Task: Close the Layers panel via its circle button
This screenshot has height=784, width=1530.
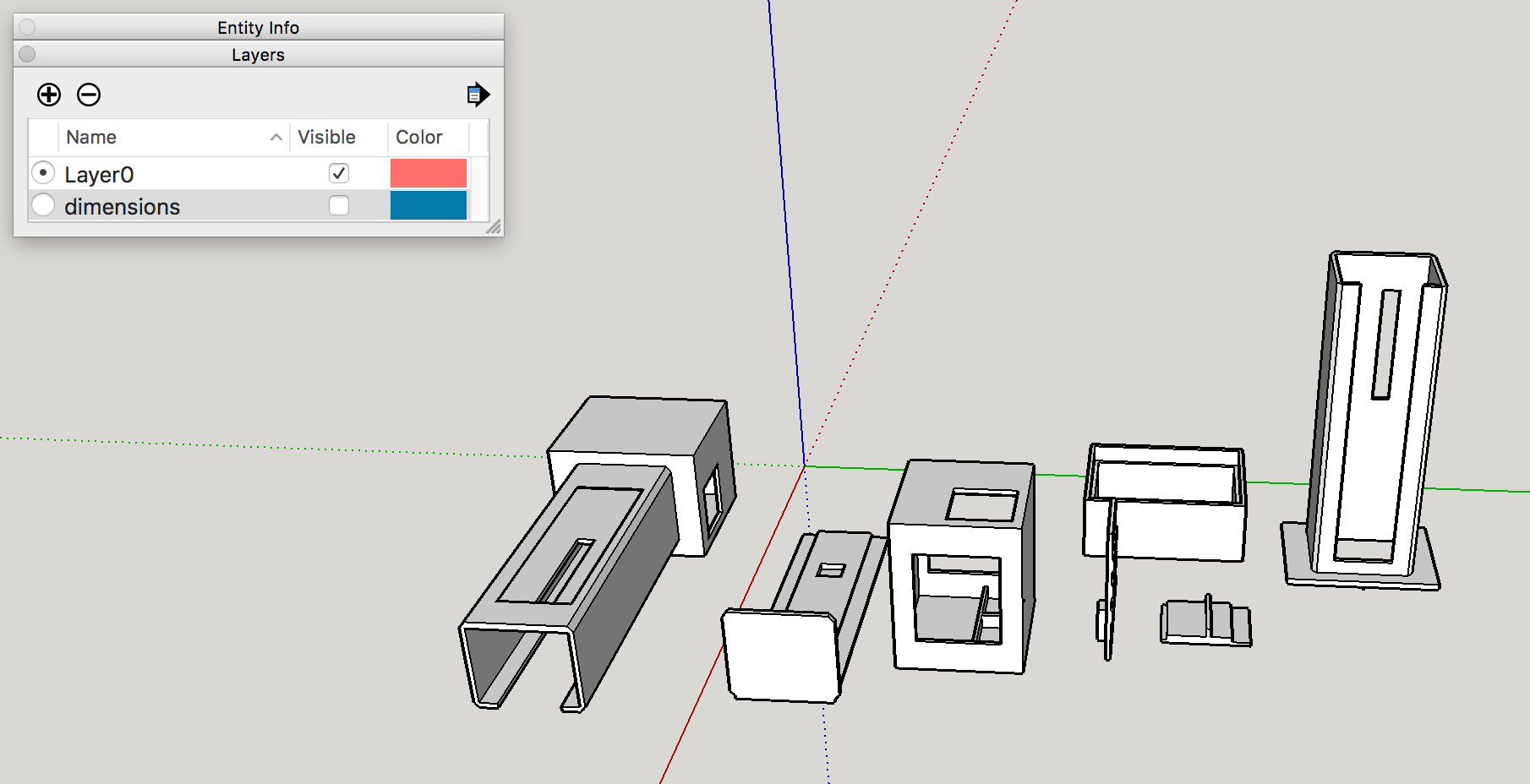Action: pyautogui.click(x=27, y=54)
